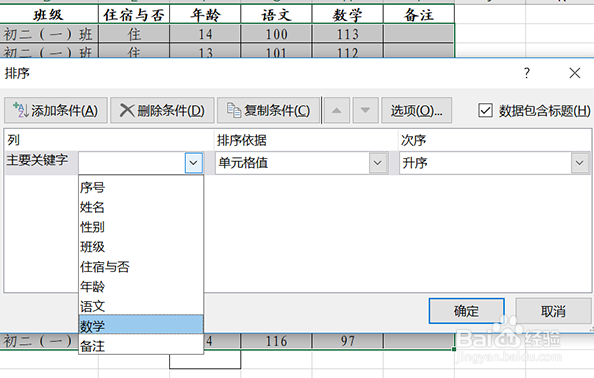Toggle 数据包含标题 checkbox
The width and height of the screenshot is (594, 378).
[x=485, y=111]
